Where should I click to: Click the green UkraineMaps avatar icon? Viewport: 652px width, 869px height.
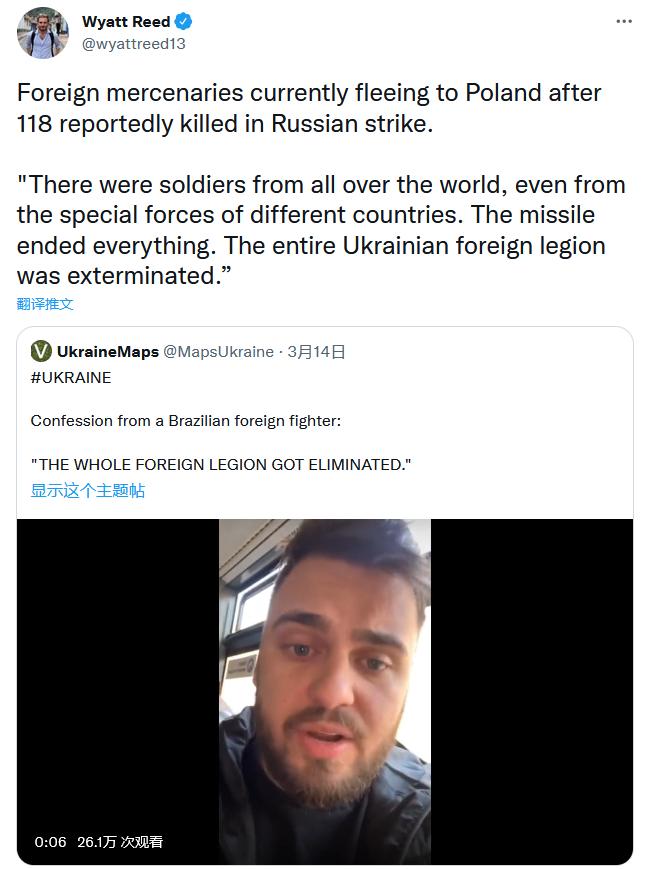41,351
